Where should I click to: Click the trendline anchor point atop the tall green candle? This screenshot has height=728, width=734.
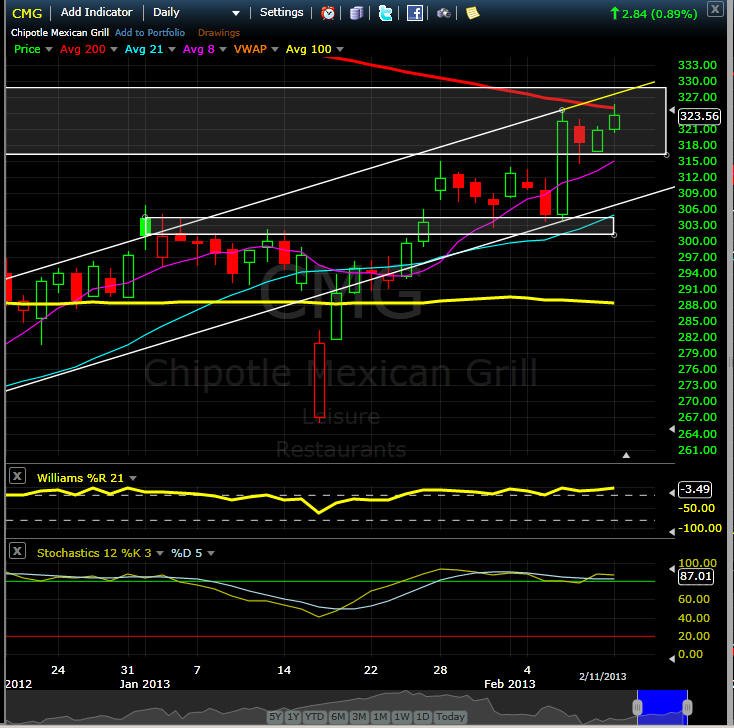pyautogui.click(x=562, y=110)
